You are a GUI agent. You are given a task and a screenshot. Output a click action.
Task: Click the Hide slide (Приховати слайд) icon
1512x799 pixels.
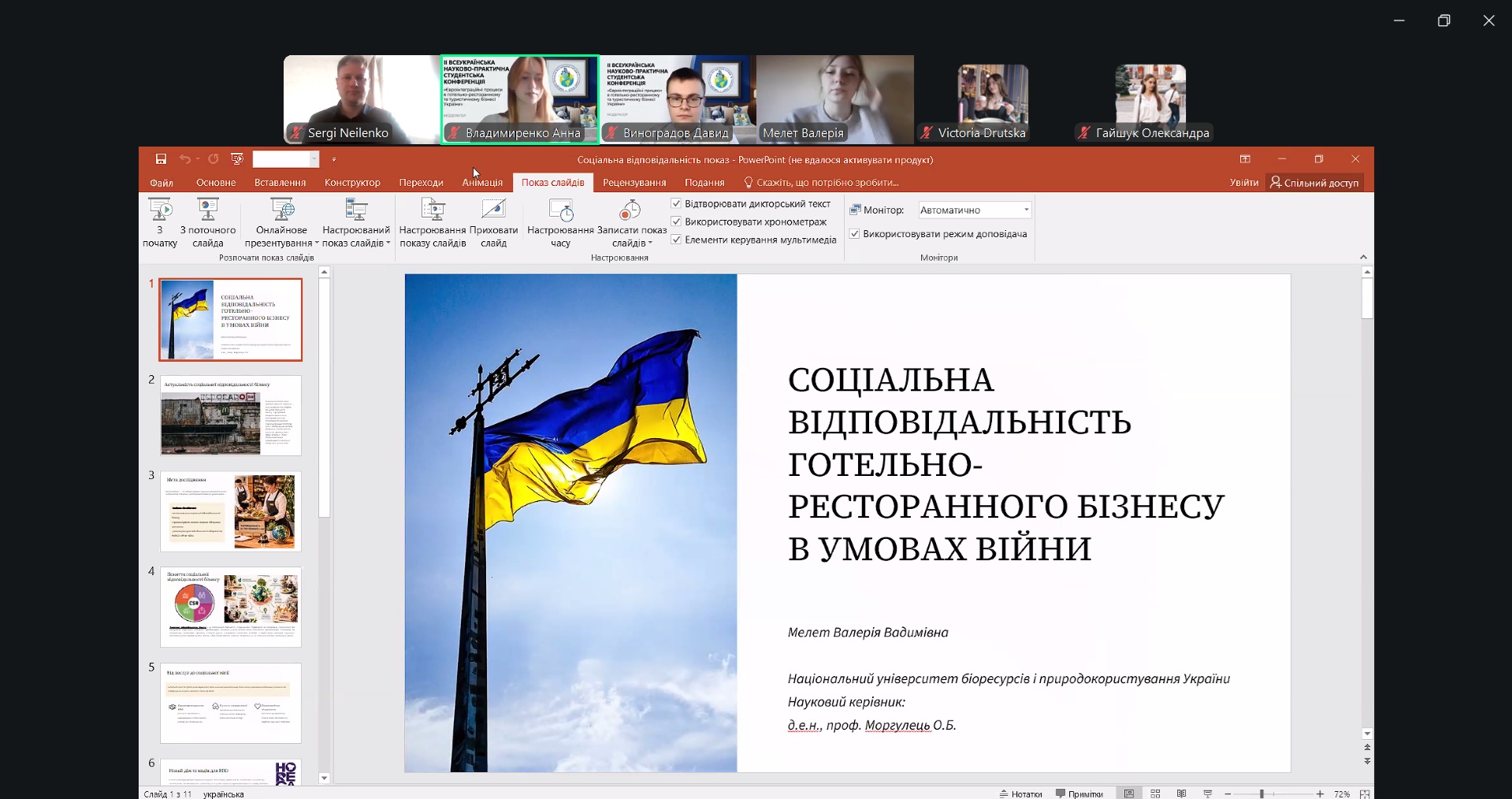point(493,210)
